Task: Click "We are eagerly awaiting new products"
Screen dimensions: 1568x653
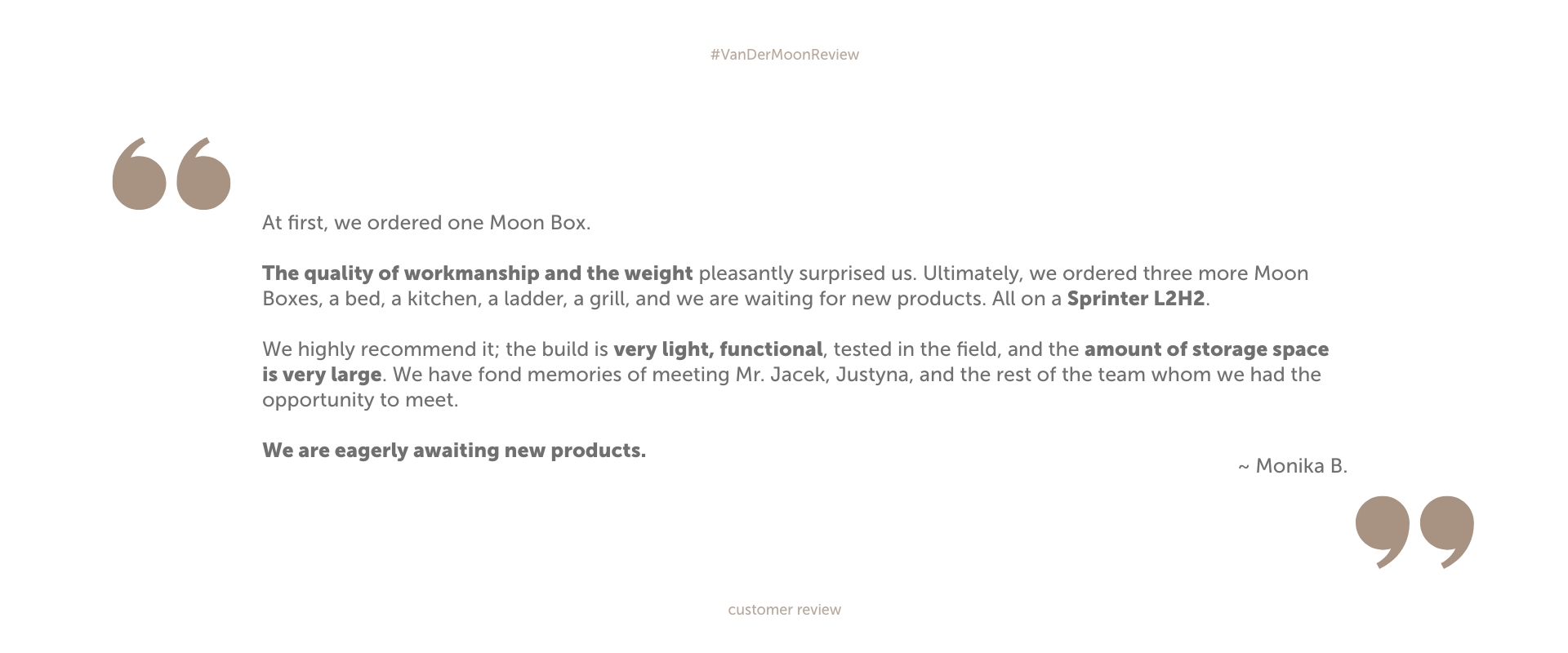Action: (x=453, y=451)
